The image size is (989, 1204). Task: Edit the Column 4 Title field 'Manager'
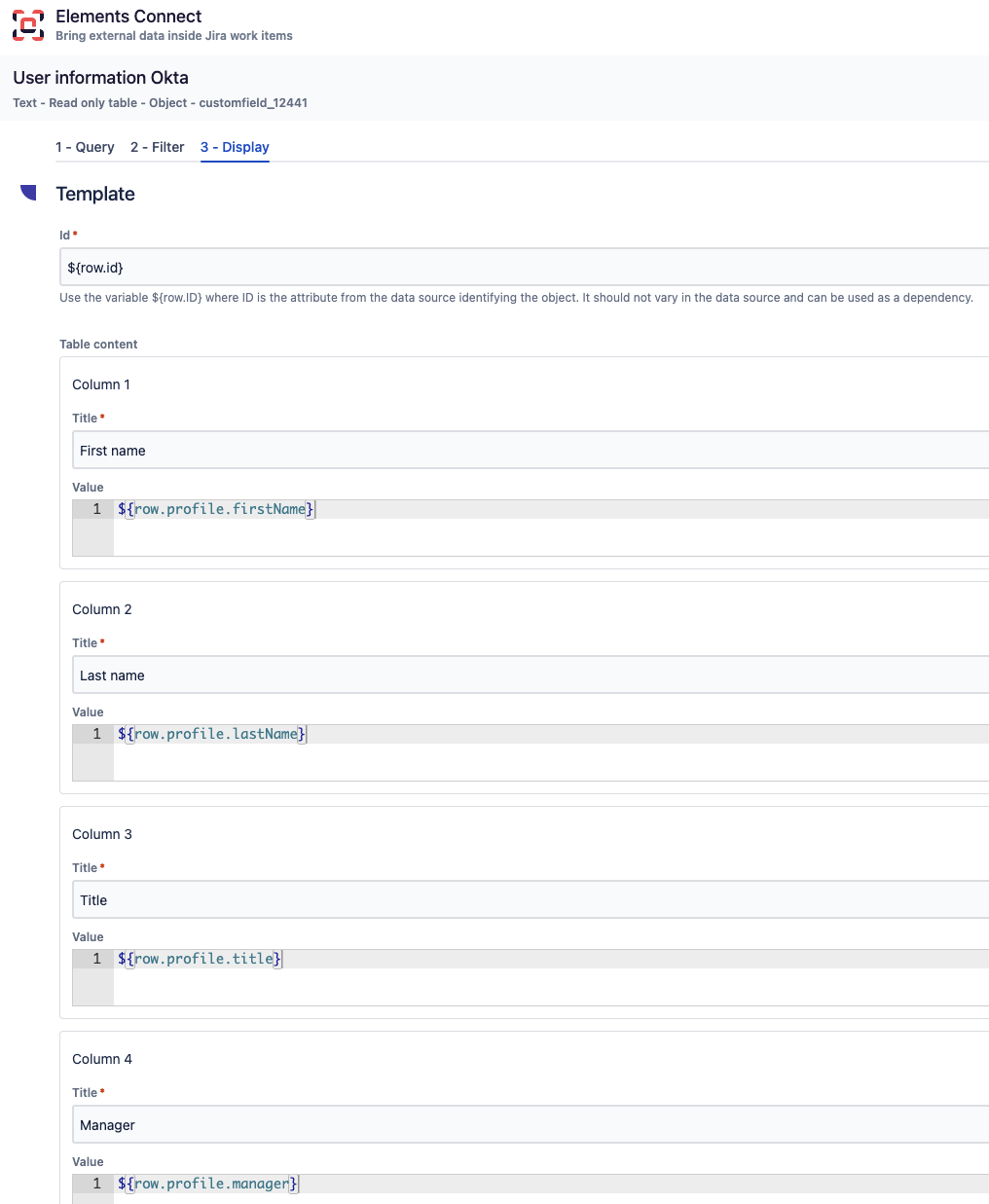click(x=531, y=1124)
